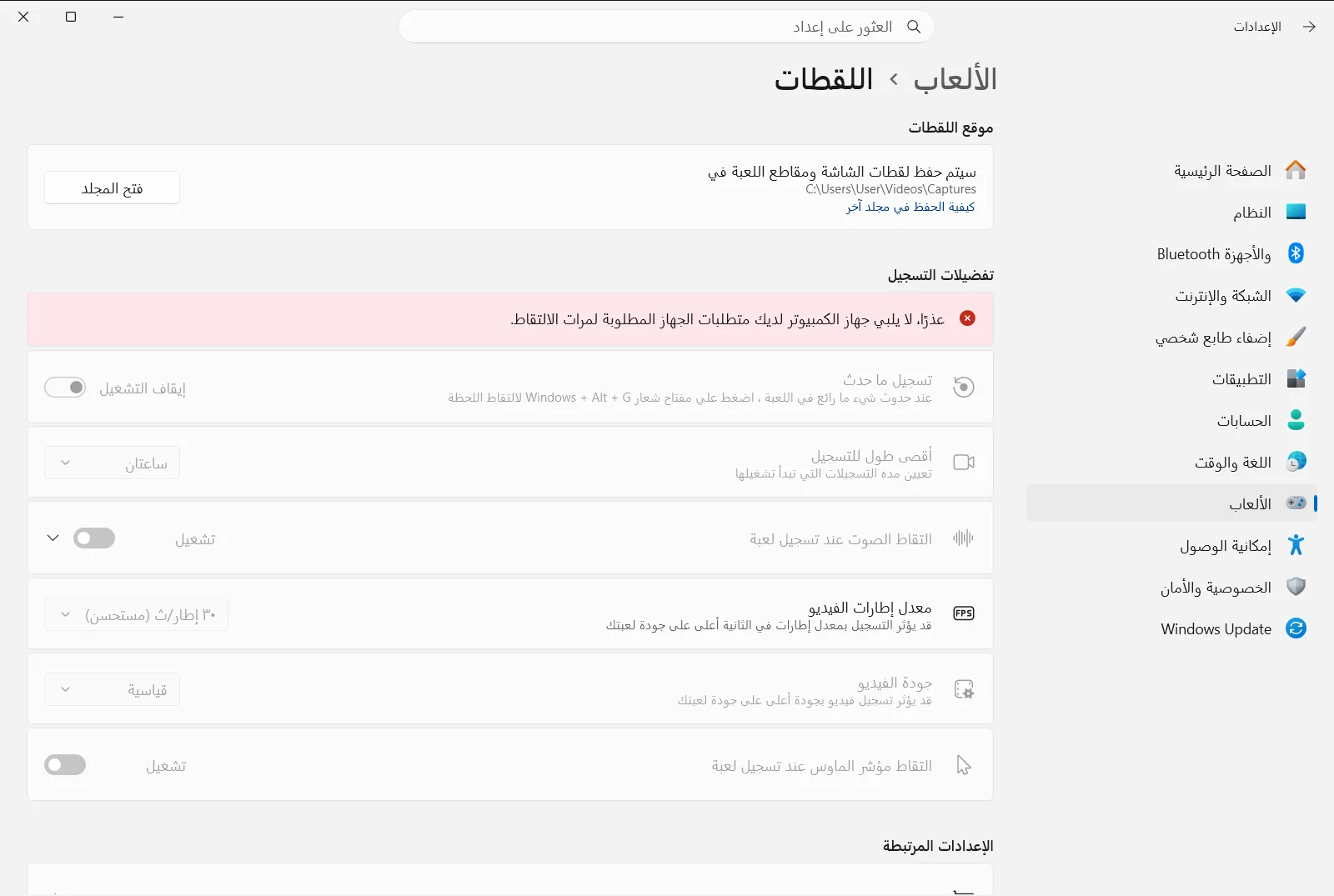Screen dimensions: 1334x896
Task: Open the video frame rate dropdown
Action: [136, 615]
